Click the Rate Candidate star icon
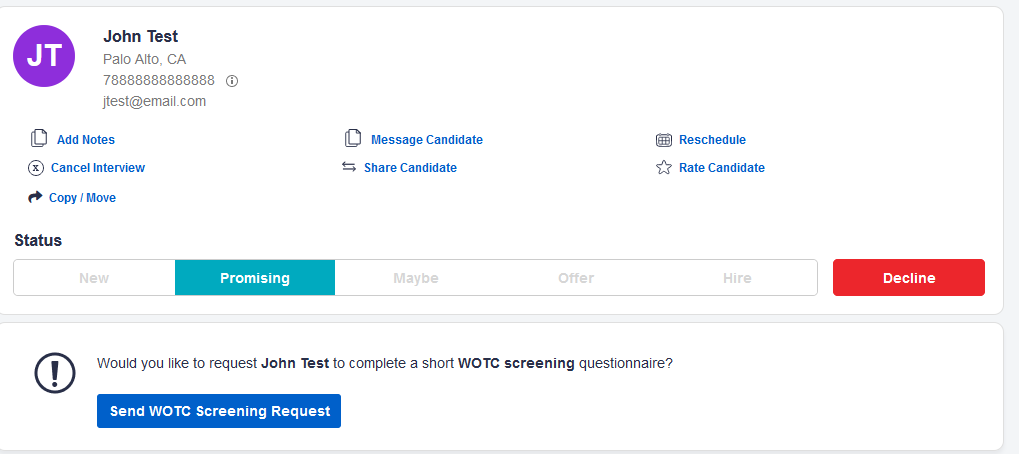Image resolution: width=1019 pixels, height=454 pixels. (663, 168)
